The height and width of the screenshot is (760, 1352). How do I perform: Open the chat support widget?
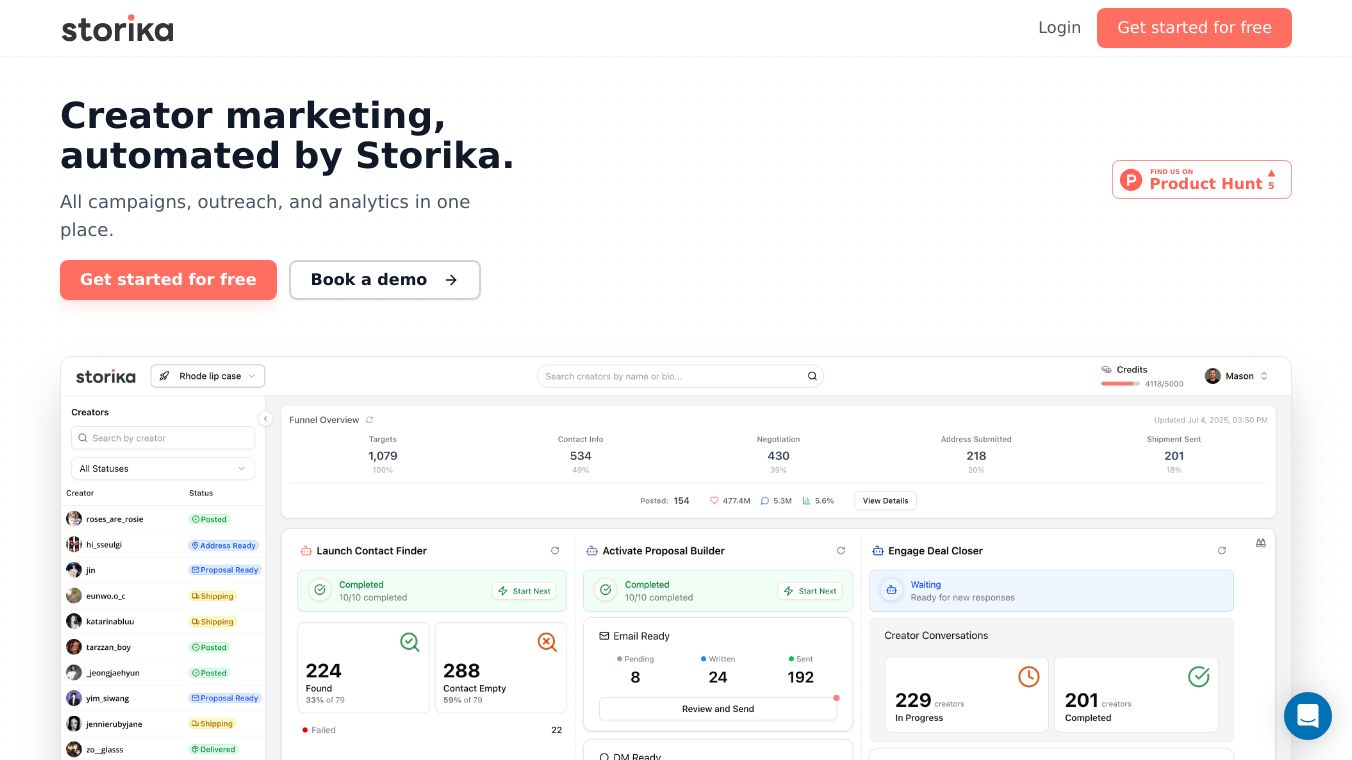click(1307, 716)
